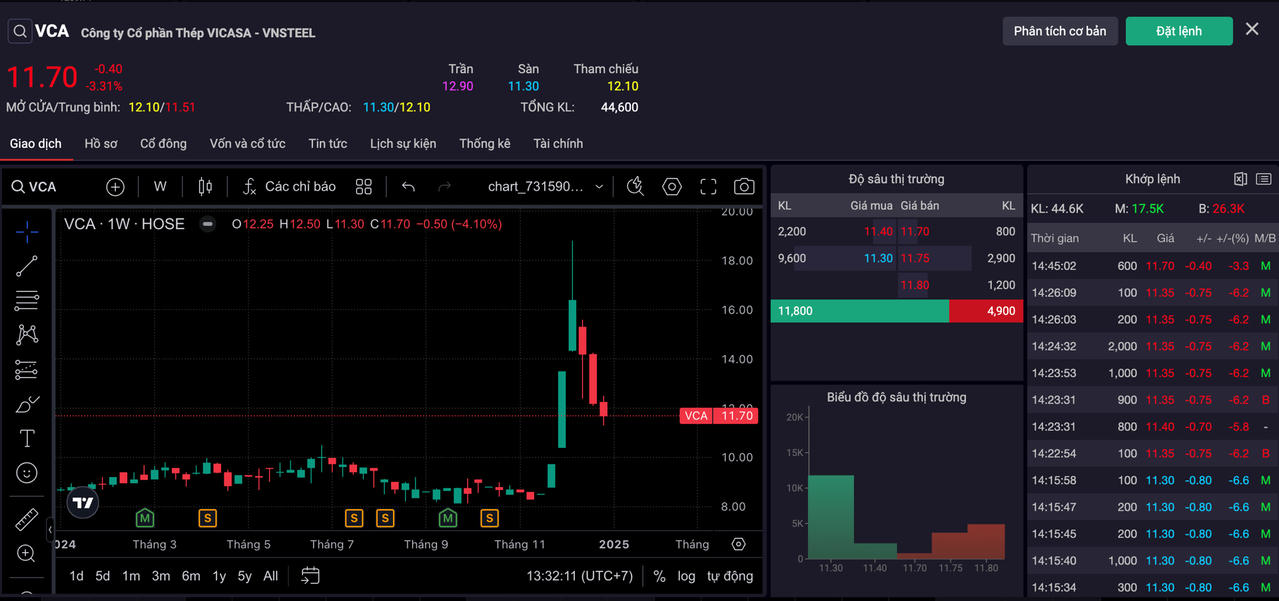Open the measure ruler tool

tap(27, 520)
